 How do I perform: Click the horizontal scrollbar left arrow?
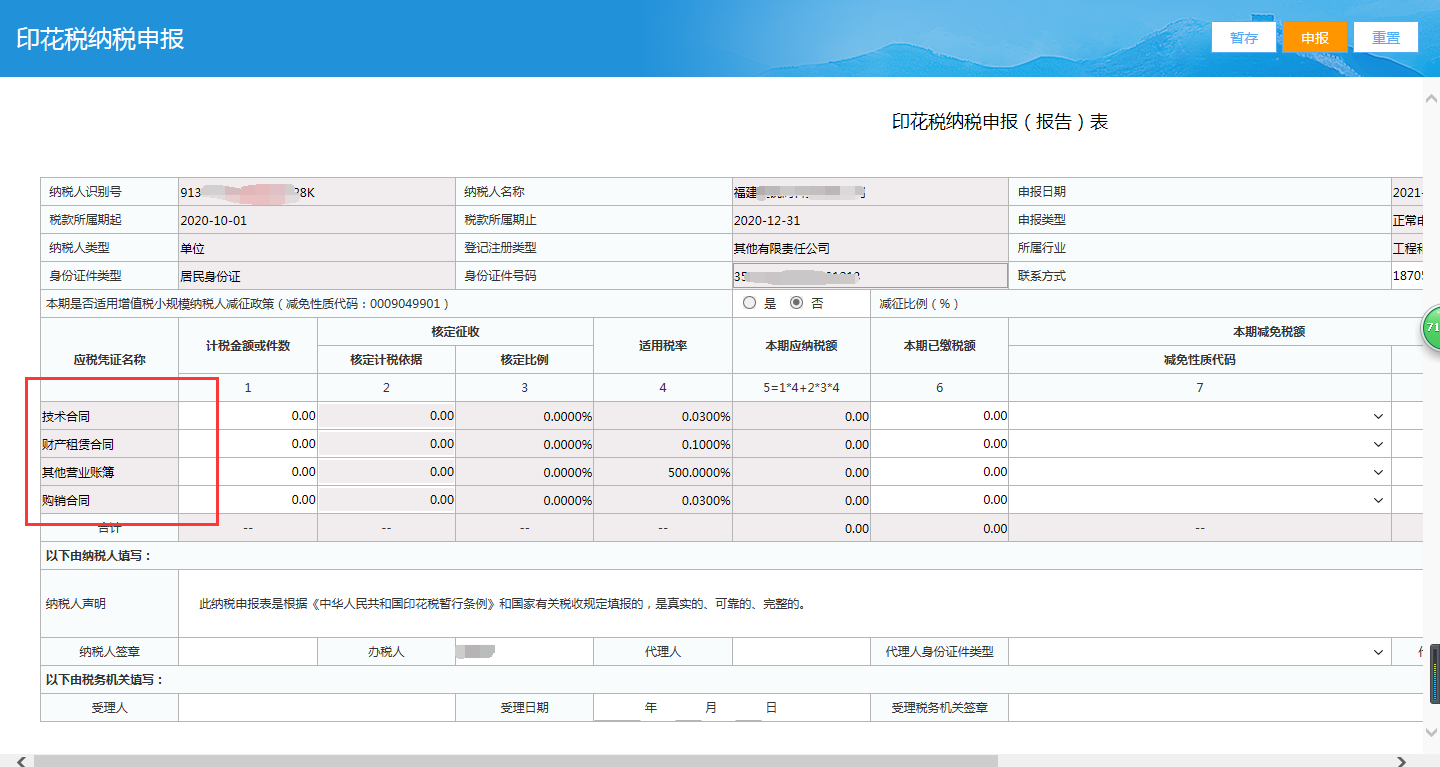(21, 761)
